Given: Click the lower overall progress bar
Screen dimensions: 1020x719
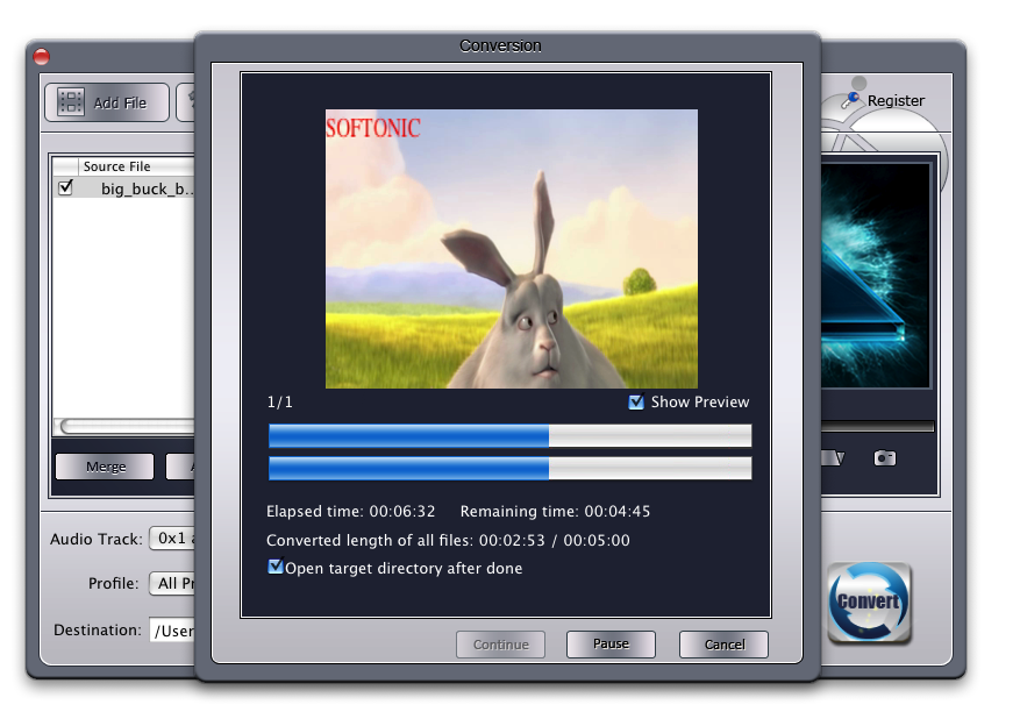Looking at the screenshot, I should [x=510, y=468].
